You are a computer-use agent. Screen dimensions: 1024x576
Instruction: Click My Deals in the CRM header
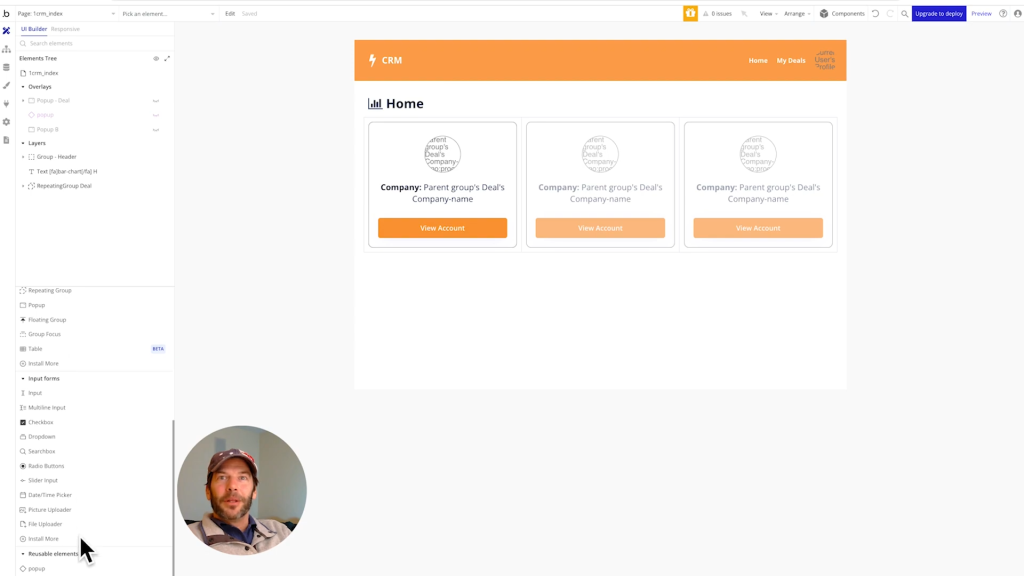(791, 60)
